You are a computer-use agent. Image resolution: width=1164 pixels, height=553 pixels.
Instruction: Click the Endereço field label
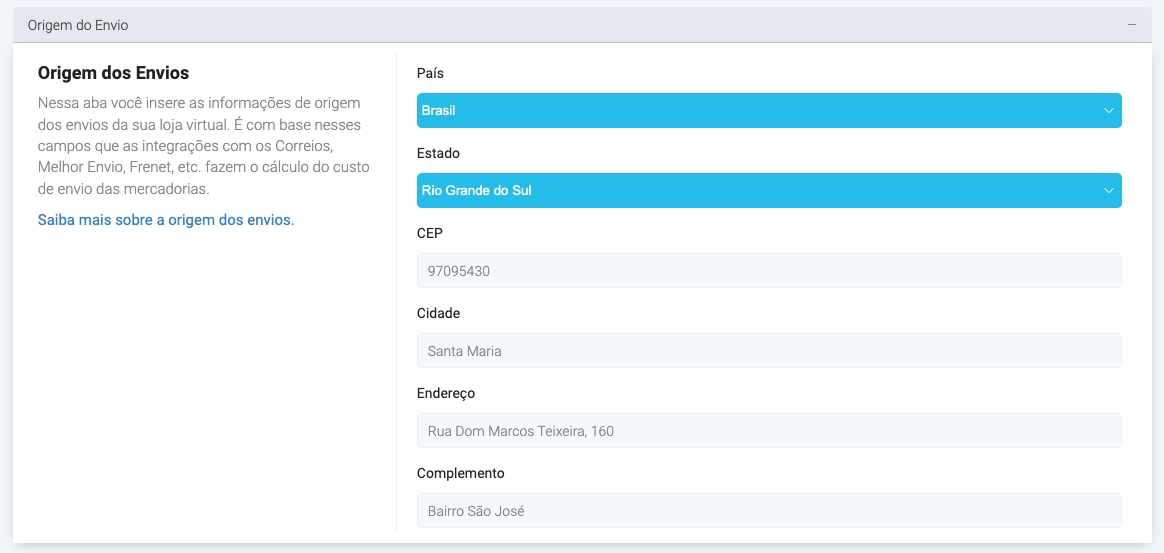[x=446, y=393]
